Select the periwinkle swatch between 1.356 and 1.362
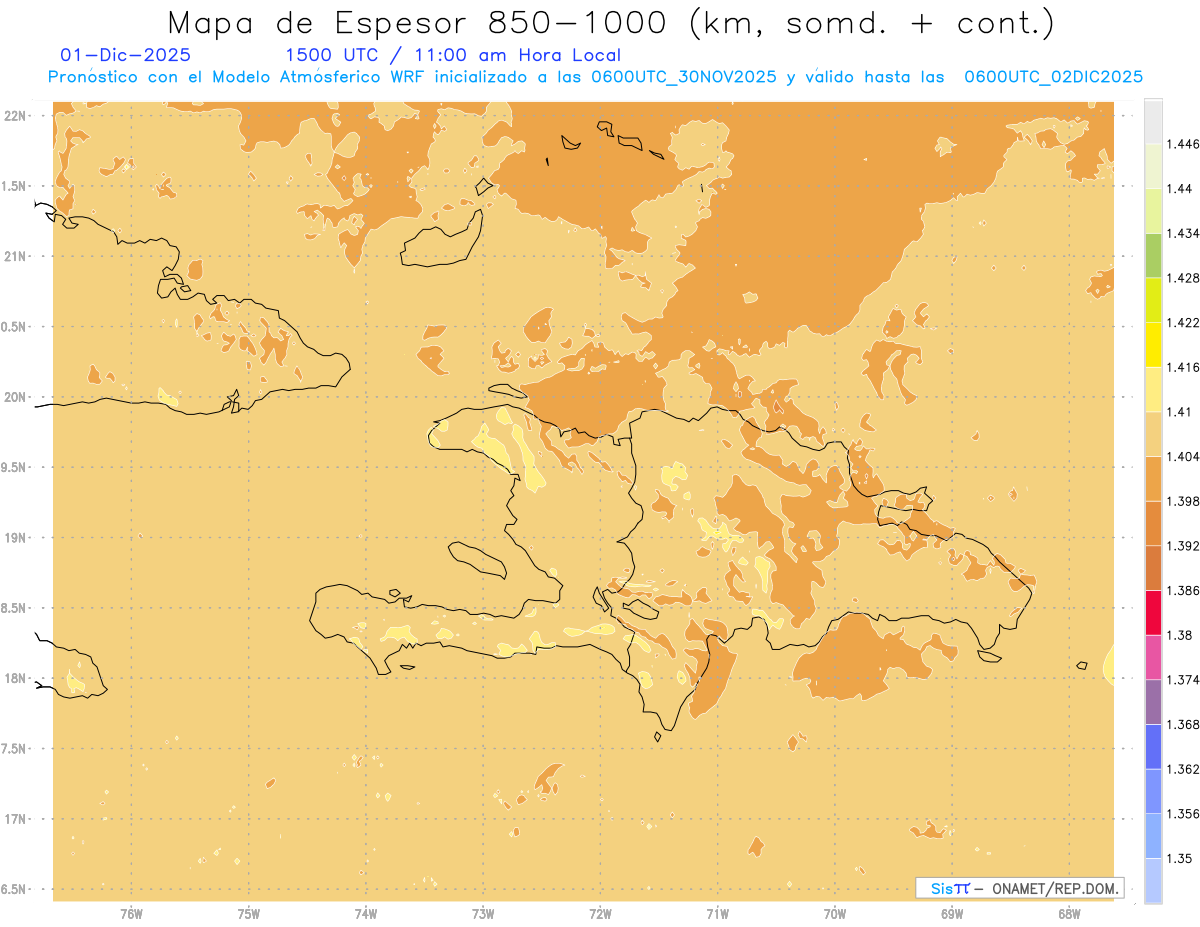Viewport: 1200px width, 927px height. click(1153, 791)
